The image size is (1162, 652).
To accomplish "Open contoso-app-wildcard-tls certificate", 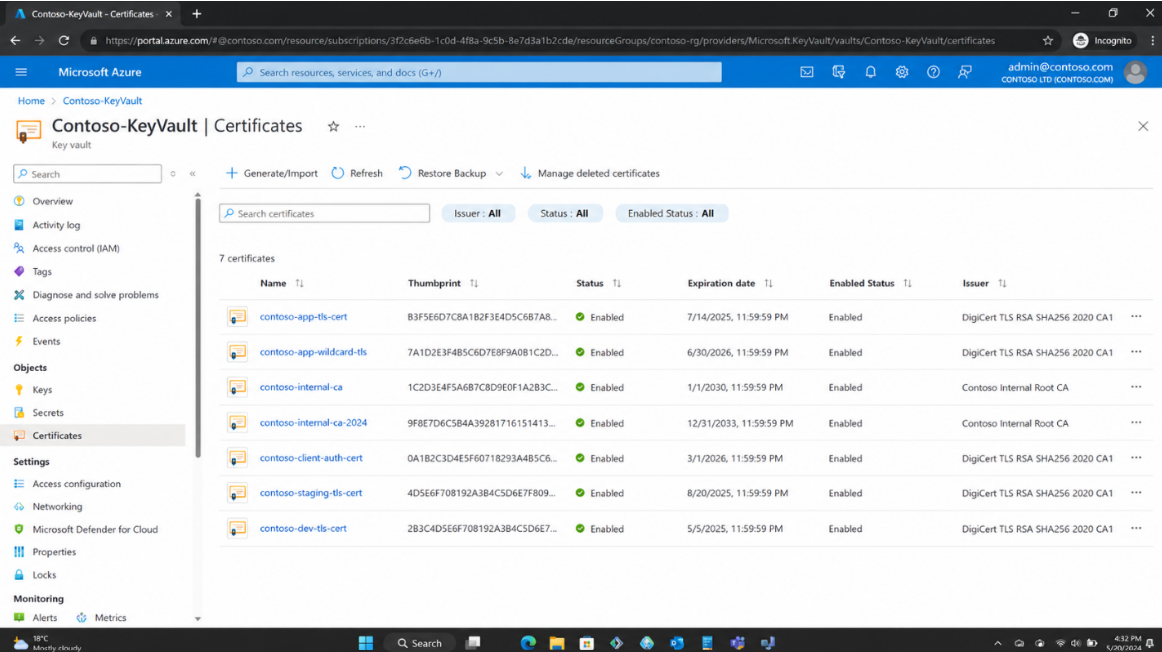I will (x=313, y=352).
